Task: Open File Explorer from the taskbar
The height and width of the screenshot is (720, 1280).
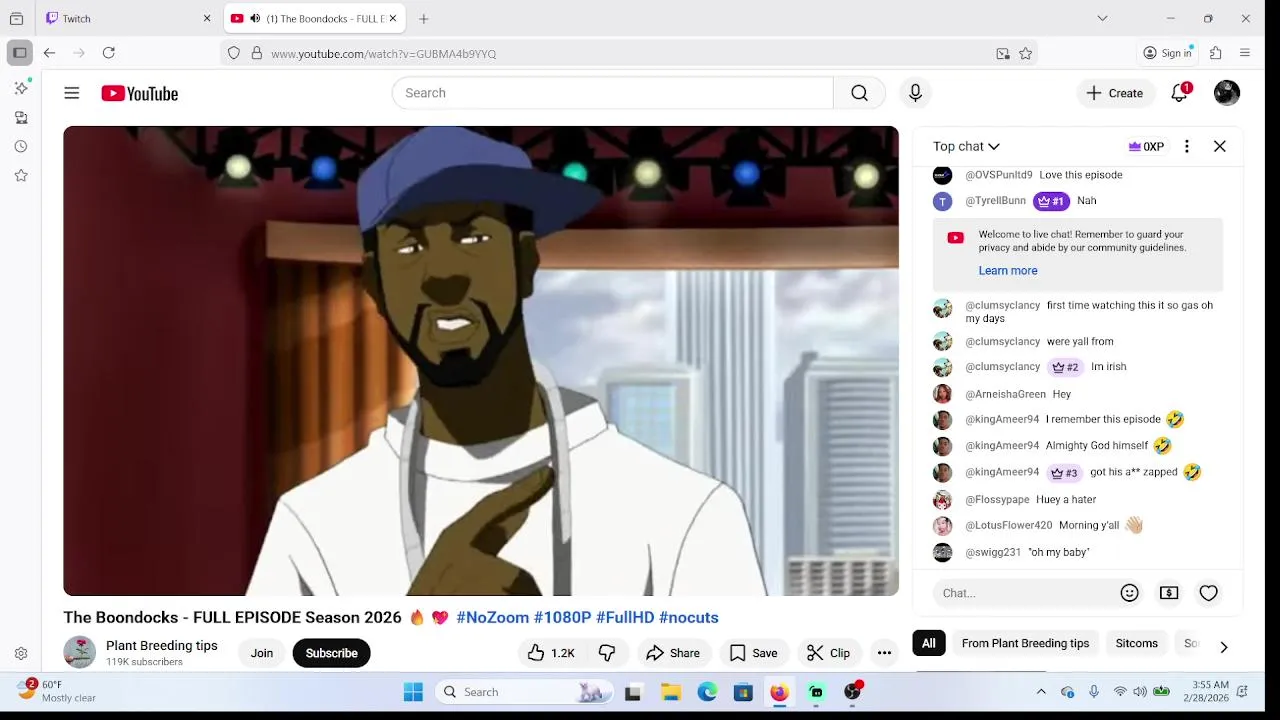Action: tap(671, 692)
